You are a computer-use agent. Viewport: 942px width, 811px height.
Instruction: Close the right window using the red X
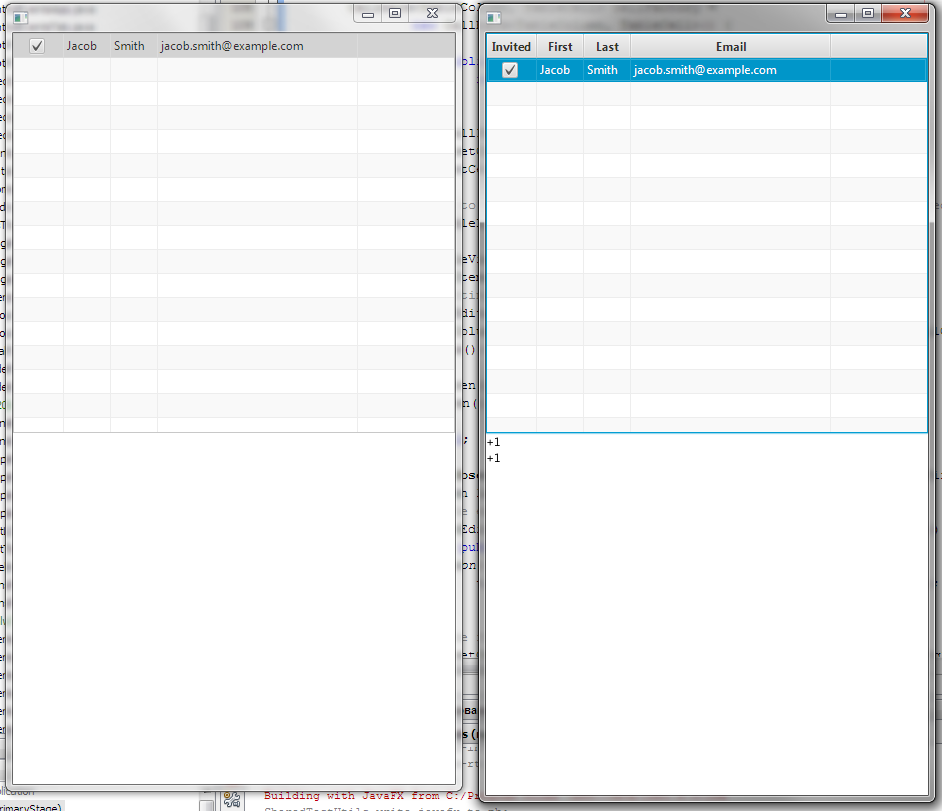click(x=905, y=14)
